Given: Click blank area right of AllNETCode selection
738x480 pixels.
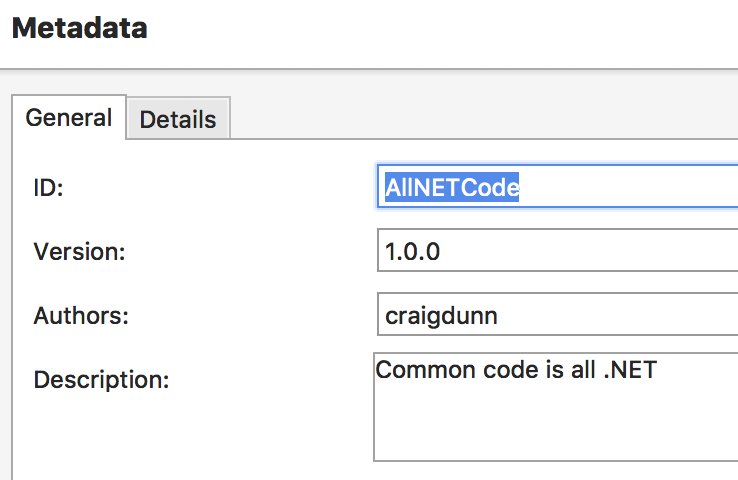Looking at the screenshot, I should pyautogui.click(x=630, y=187).
